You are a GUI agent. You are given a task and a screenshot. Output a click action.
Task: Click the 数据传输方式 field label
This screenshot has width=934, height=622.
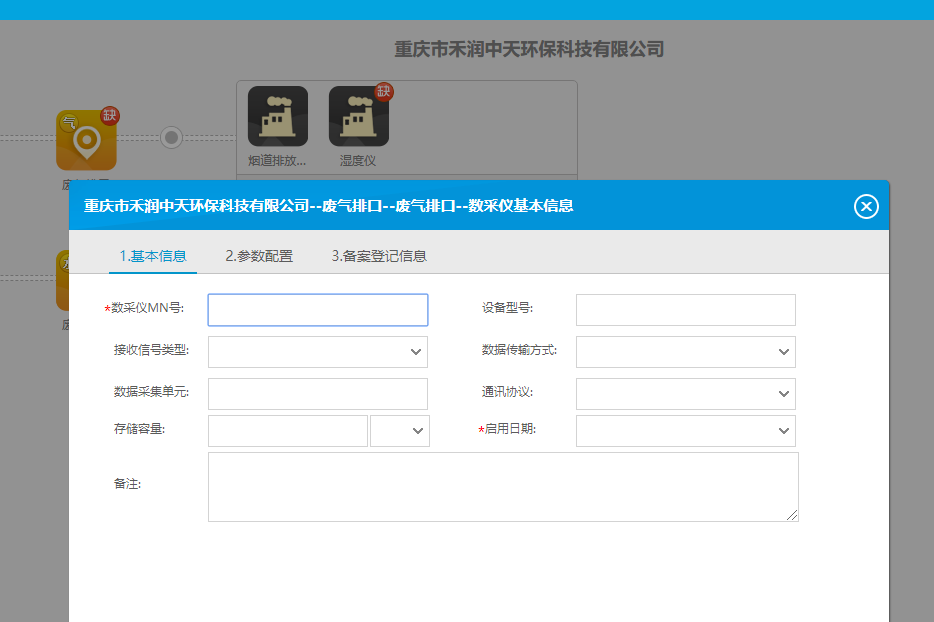coord(519,350)
